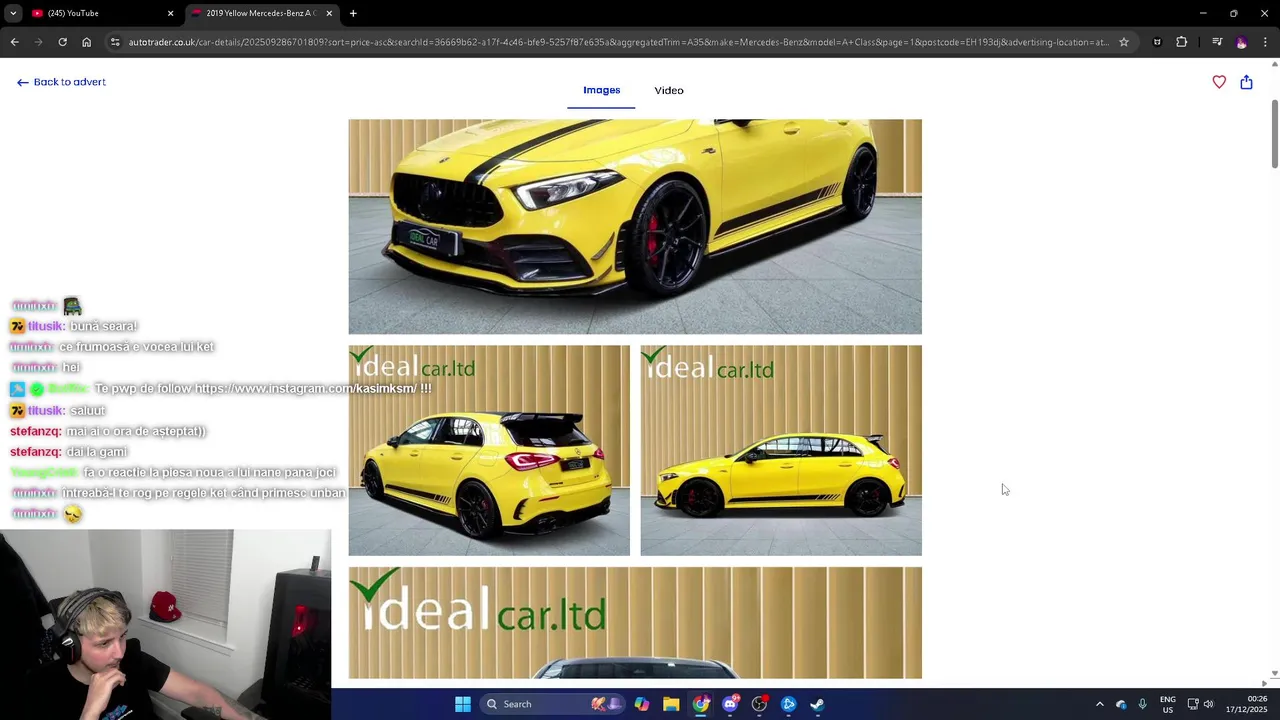Open media controls music-note icon
Screen dimensions: 1280x720
1217,42
